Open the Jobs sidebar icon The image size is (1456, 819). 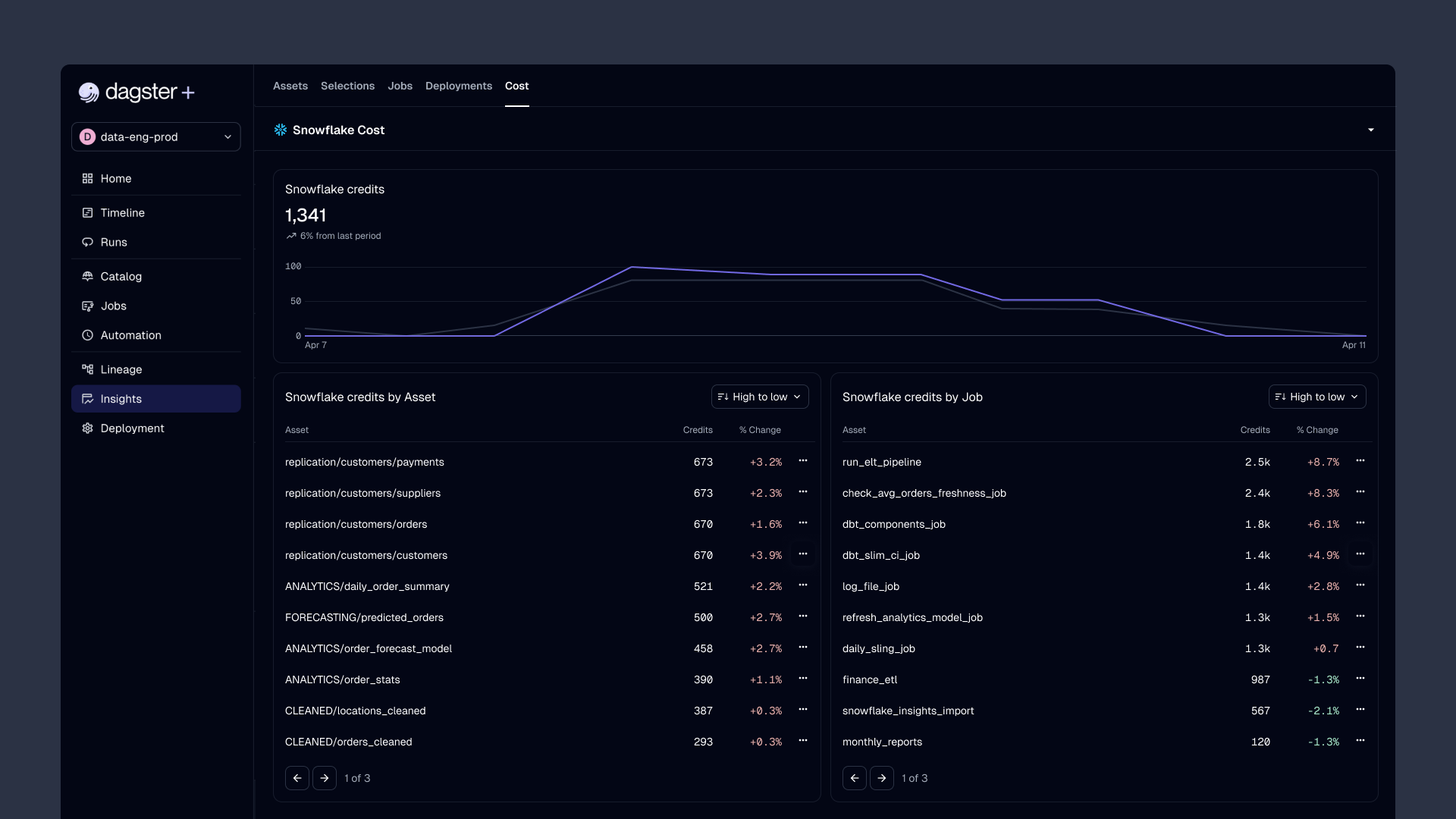tap(87, 306)
